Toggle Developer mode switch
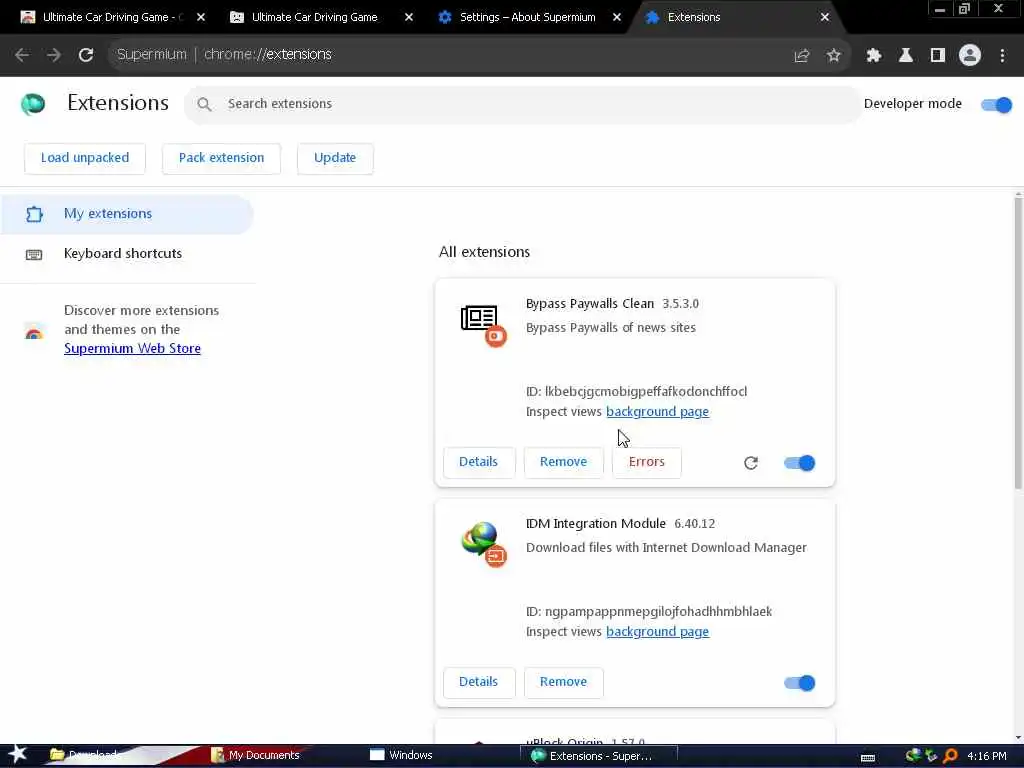The image size is (1024, 768). point(997,104)
